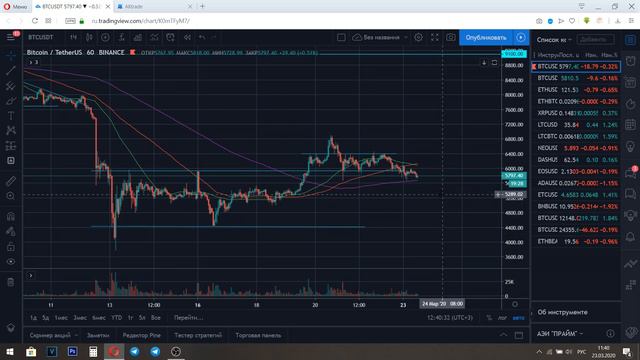Expand the Об инструменте section

[576, 312]
